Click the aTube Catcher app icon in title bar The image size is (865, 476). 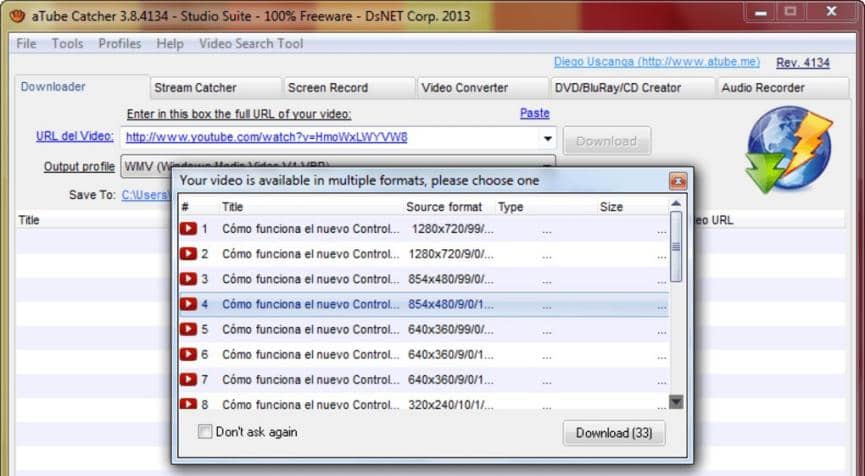click(x=17, y=15)
